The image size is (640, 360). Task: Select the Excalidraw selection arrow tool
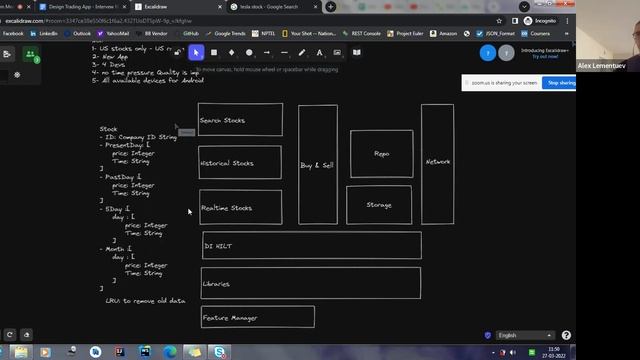coord(196,53)
